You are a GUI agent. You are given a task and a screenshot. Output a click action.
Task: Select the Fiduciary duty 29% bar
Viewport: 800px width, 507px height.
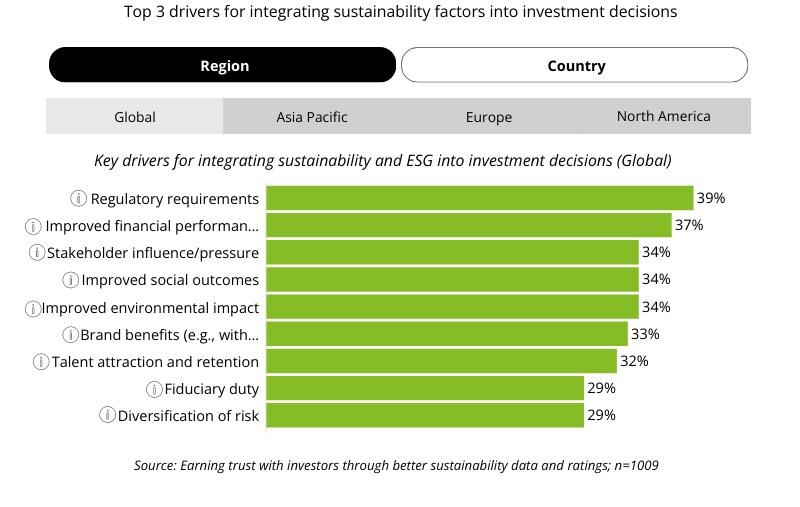[424, 388]
